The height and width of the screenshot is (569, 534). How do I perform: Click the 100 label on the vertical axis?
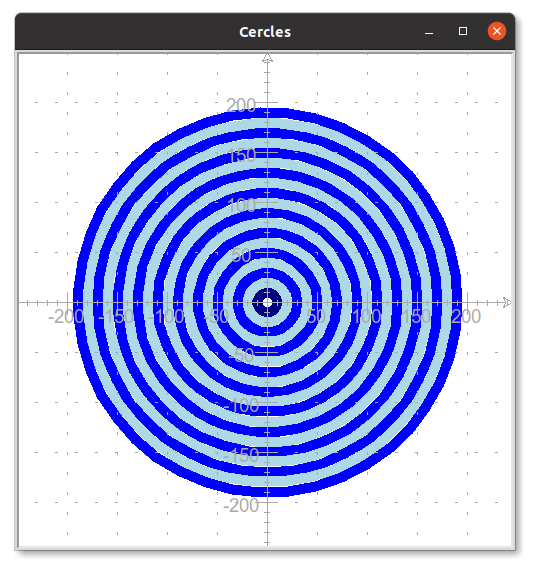[x=242, y=206]
